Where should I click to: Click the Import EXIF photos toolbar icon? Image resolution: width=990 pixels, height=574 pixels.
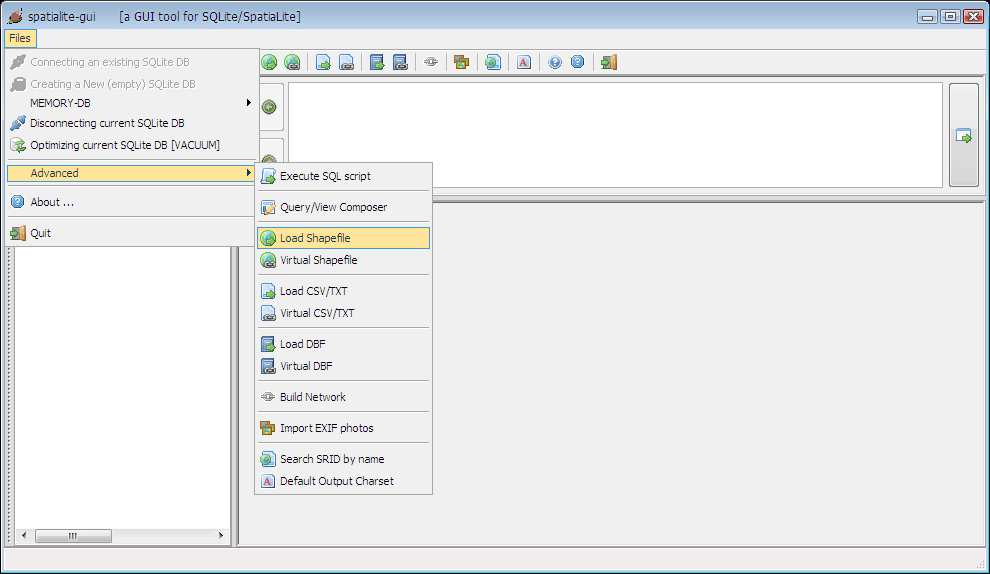tap(462, 62)
